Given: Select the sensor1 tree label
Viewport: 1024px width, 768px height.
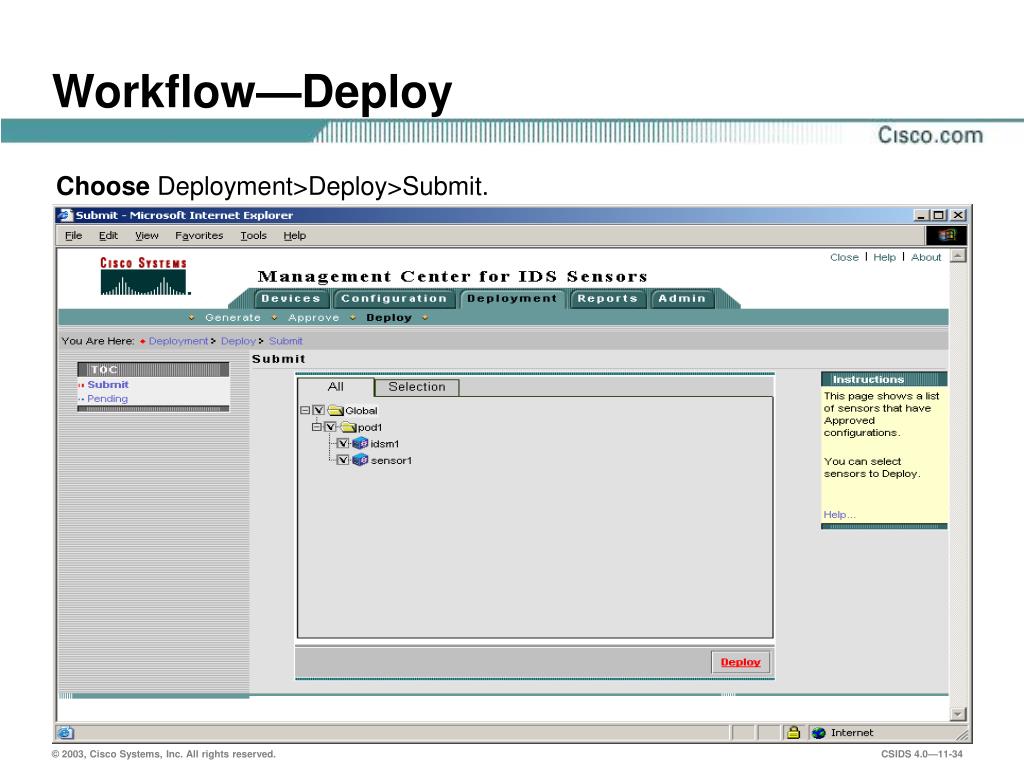Looking at the screenshot, I should point(391,460).
